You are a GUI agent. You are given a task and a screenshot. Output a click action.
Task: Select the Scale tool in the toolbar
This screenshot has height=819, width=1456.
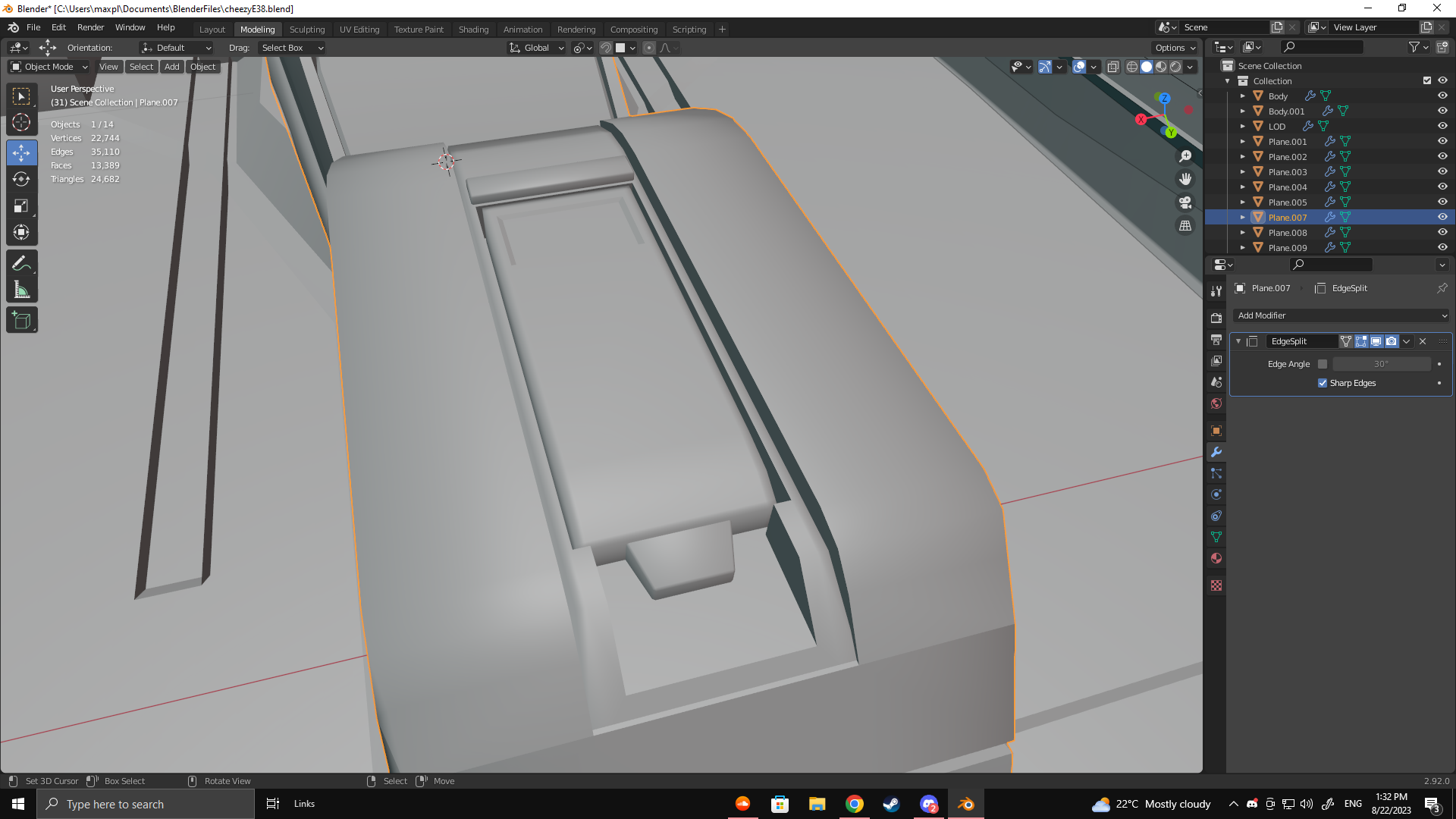[x=21, y=206]
